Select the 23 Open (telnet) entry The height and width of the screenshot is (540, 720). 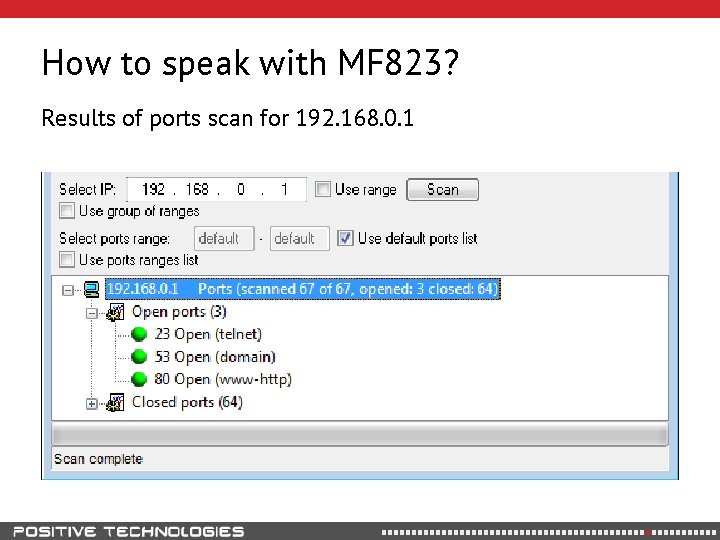[x=208, y=334]
